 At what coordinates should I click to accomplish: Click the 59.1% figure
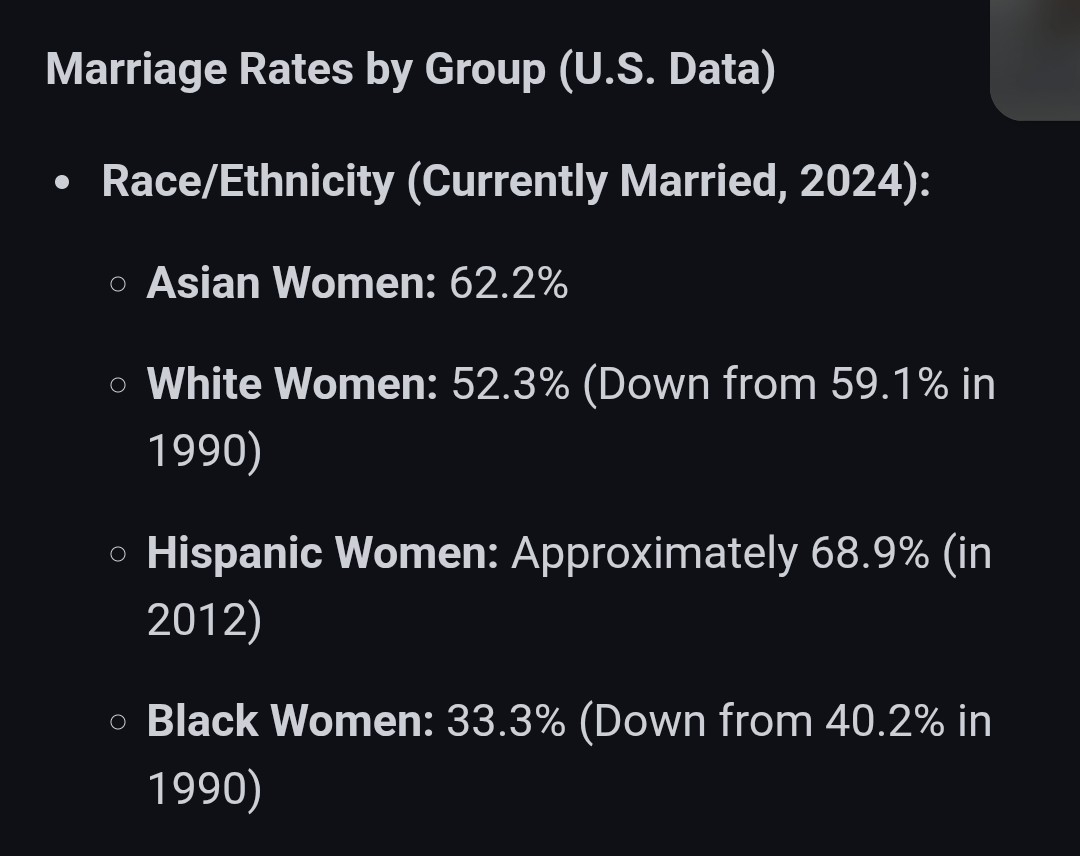889,384
